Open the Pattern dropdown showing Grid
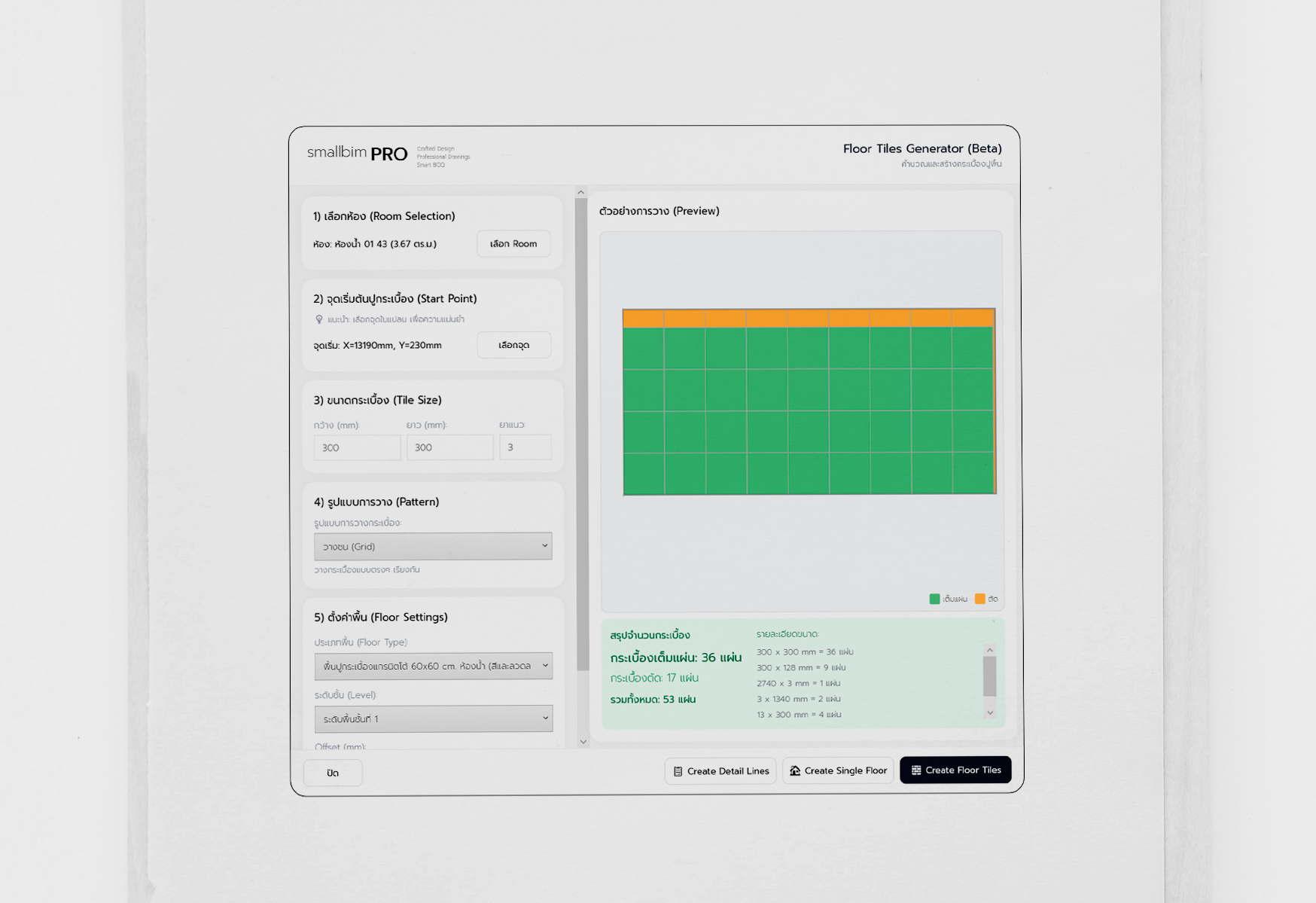 (433, 546)
